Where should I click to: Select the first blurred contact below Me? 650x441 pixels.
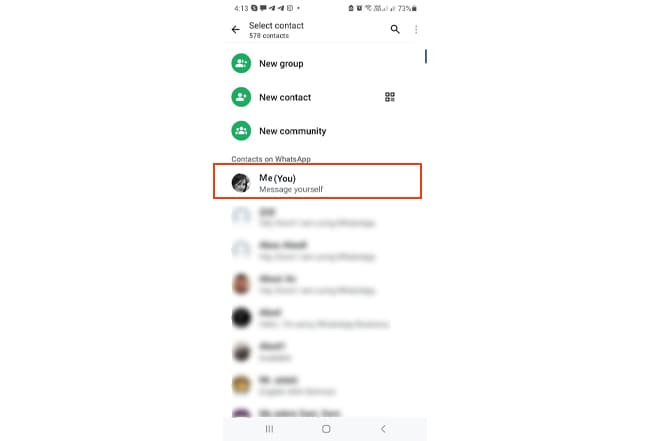[319, 217]
